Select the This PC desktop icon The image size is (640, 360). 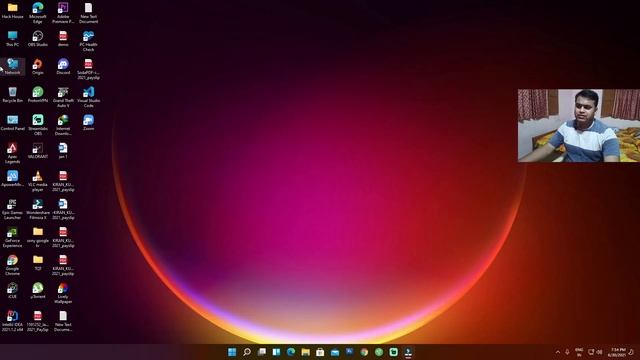pos(12,39)
